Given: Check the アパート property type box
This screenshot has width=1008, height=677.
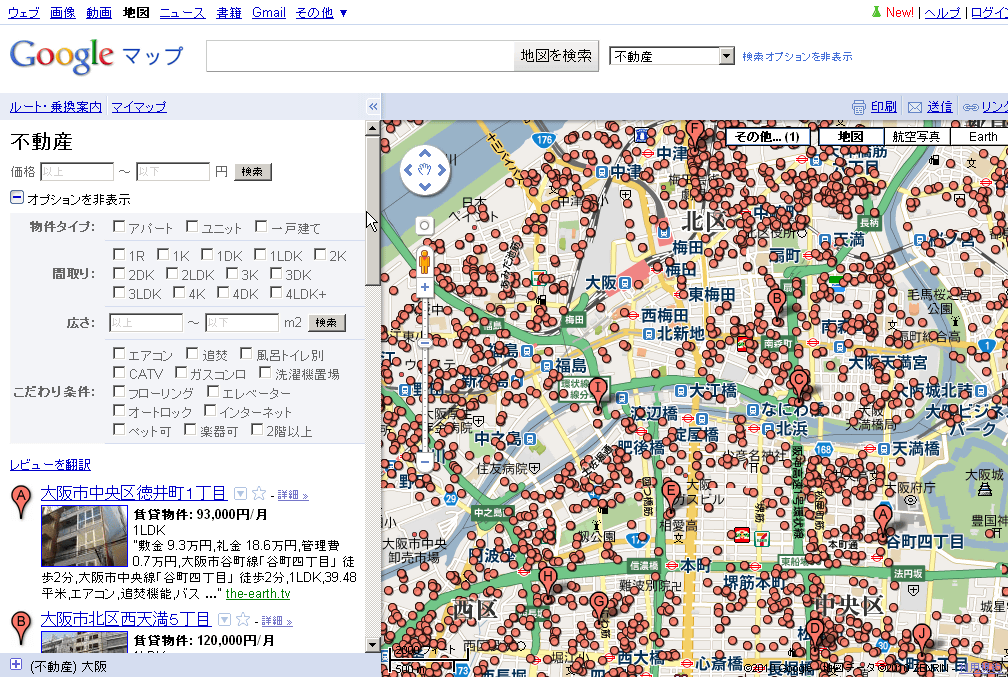Looking at the screenshot, I should pos(119,227).
